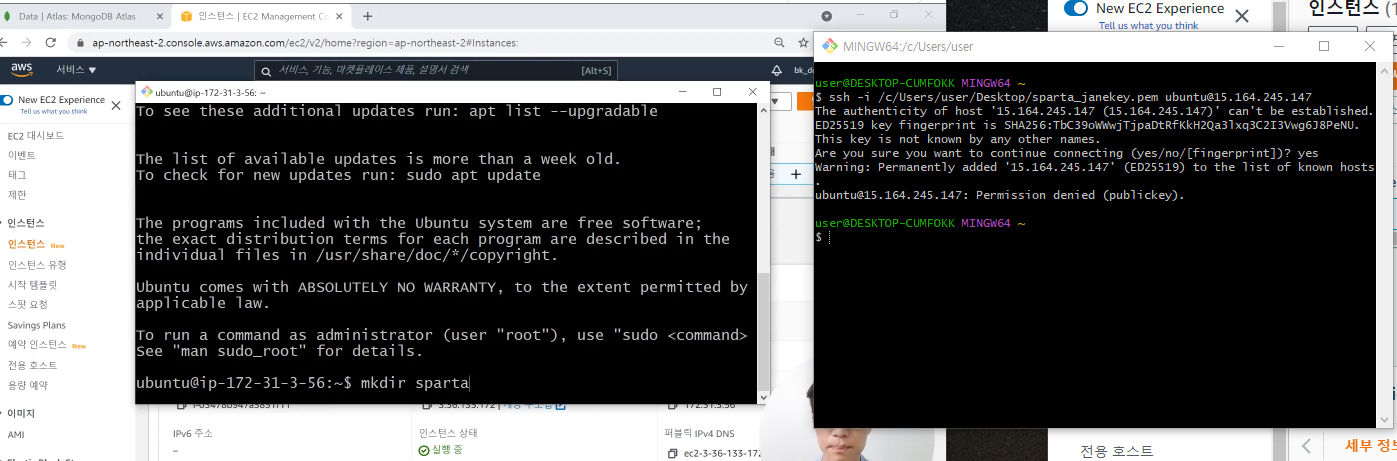
Task: Click the MINGW64 scrollbar up arrow
Action: coord(1384,70)
